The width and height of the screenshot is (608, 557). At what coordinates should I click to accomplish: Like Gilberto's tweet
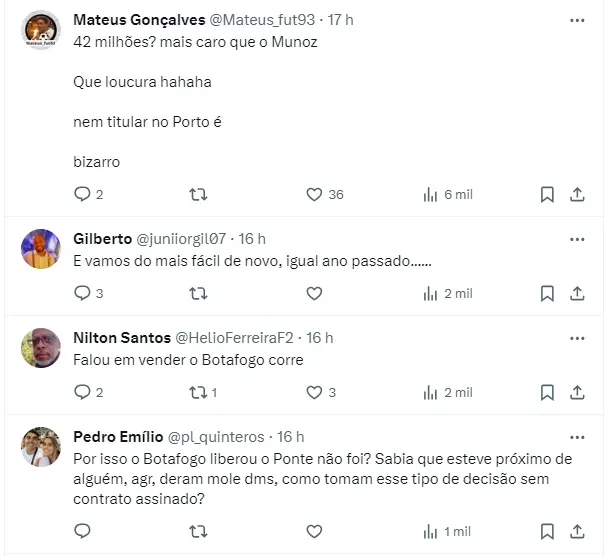pos(314,294)
